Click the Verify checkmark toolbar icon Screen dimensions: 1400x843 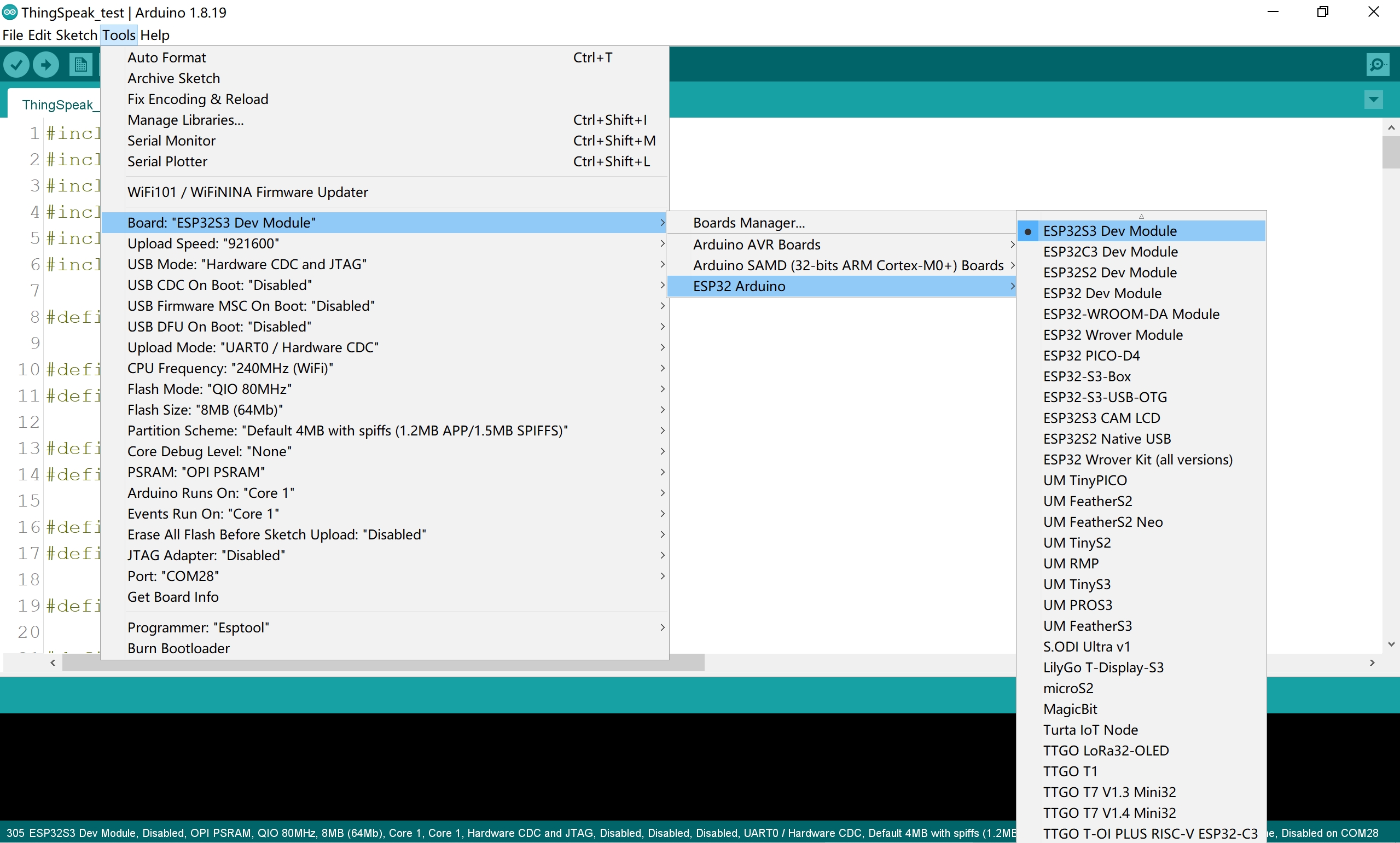pyautogui.click(x=16, y=64)
